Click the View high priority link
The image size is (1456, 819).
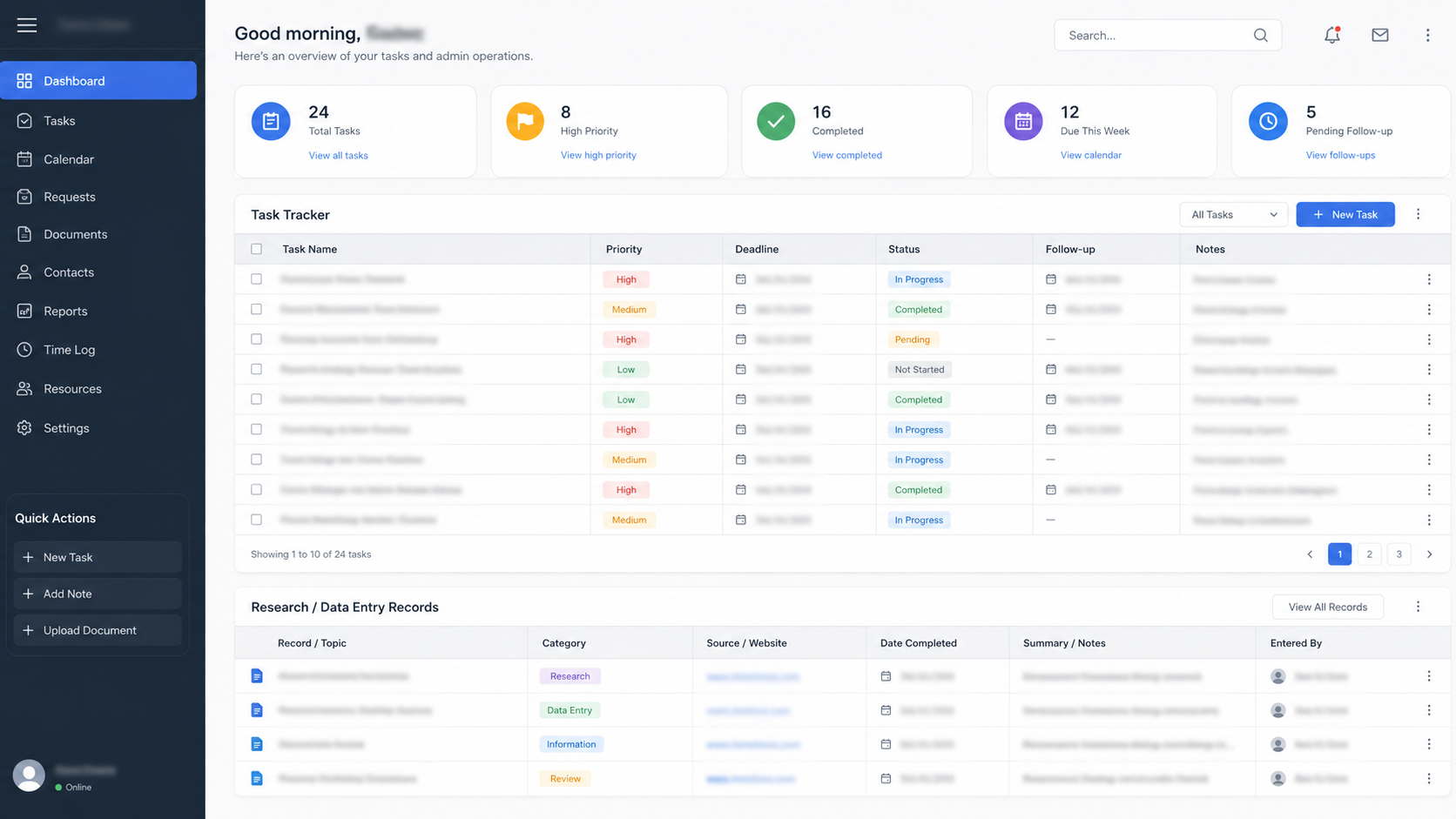598,155
